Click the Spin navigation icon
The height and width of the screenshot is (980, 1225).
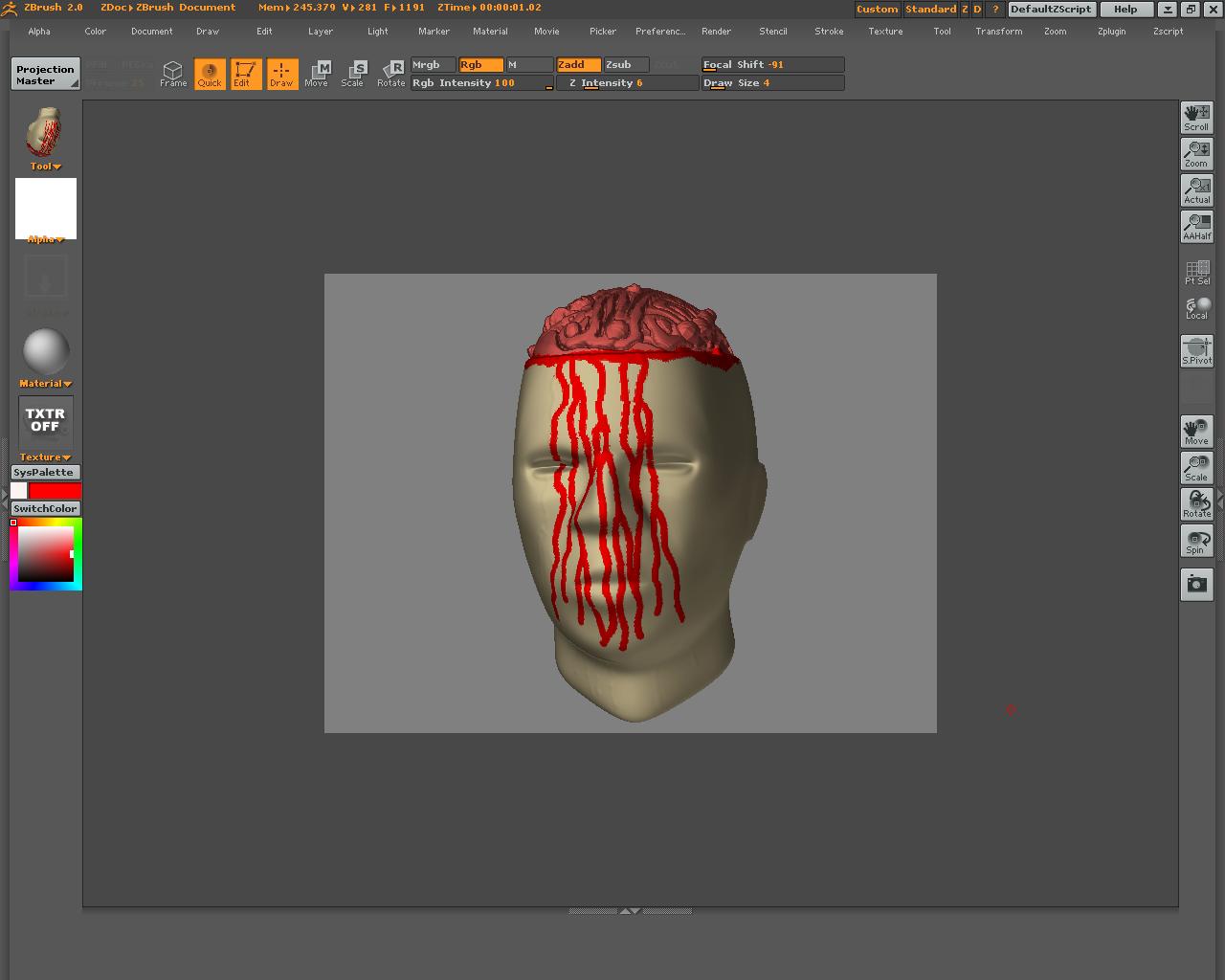pos(1196,541)
